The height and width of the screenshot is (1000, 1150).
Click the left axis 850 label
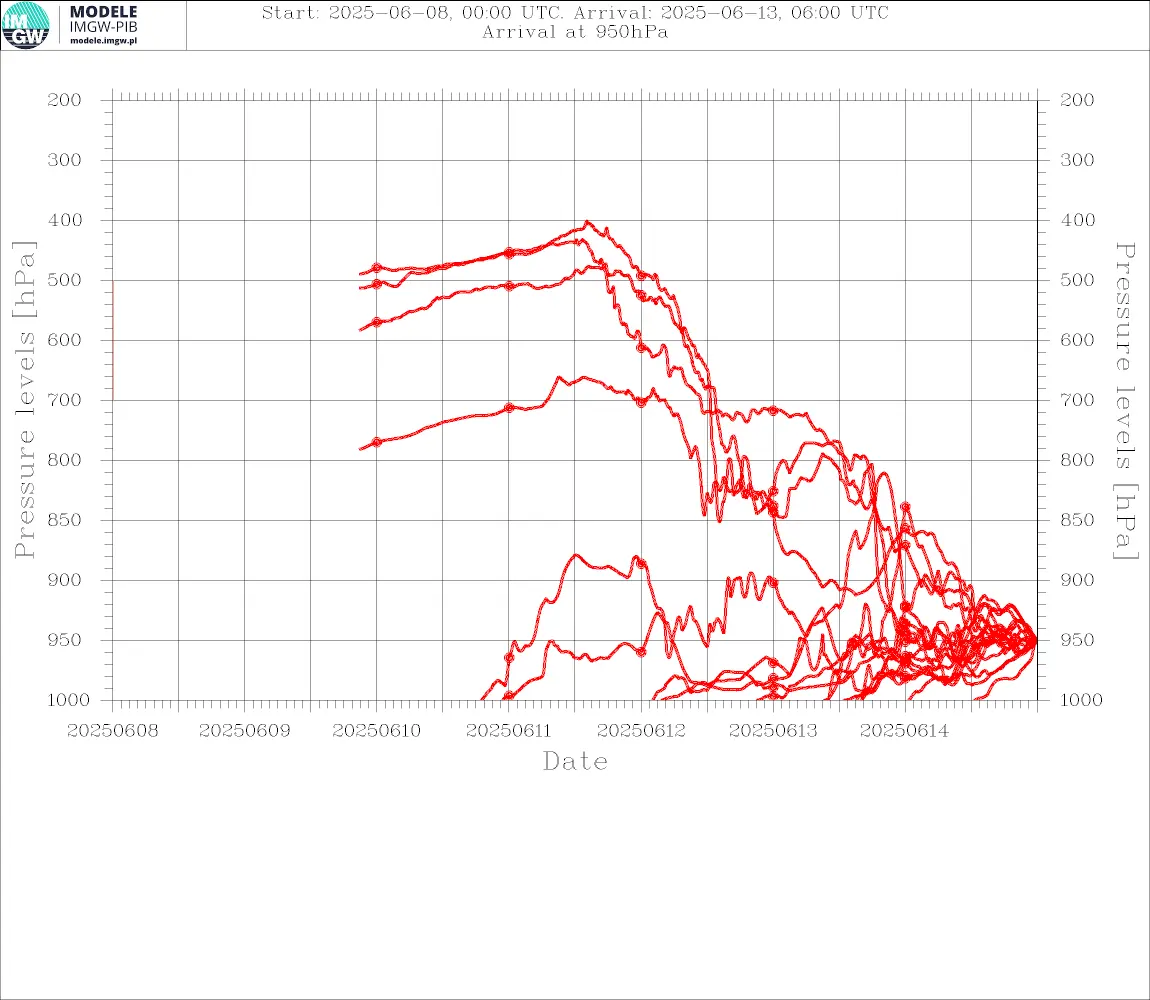pos(65,520)
